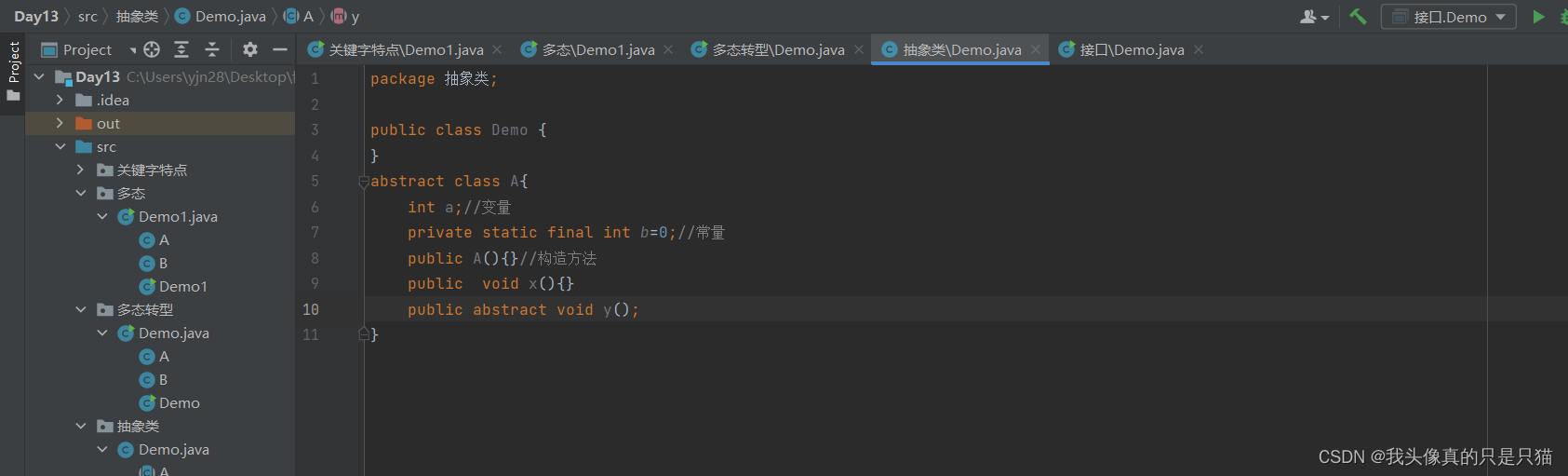Select the out folder in tree
The width and height of the screenshot is (1568, 476).
pyautogui.click(x=160, y=123)
